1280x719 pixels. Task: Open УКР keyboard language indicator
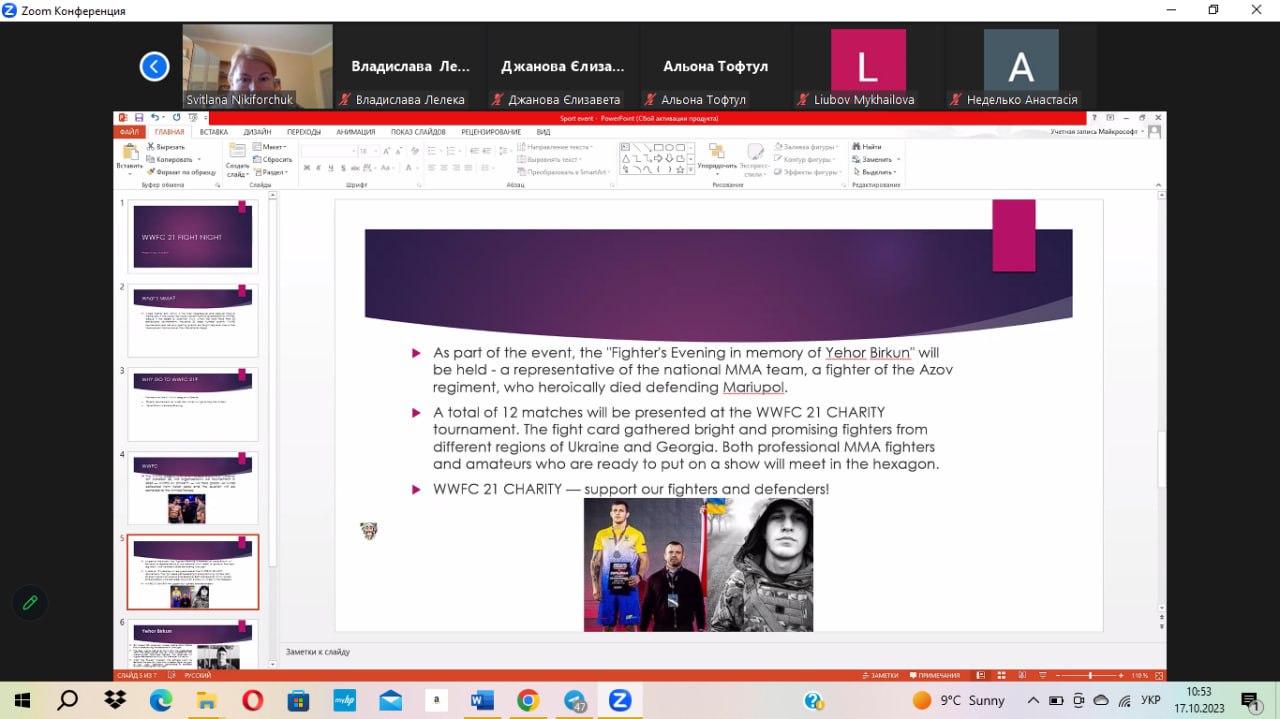point(1151,701)
